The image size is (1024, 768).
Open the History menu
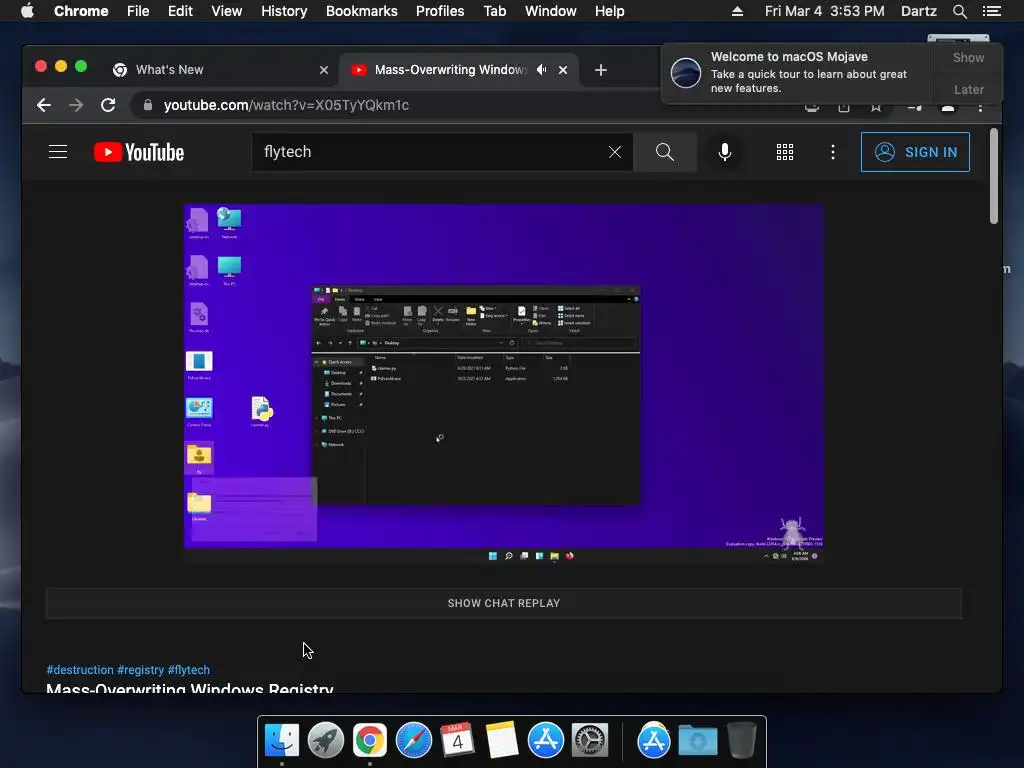tap(284, 11)
